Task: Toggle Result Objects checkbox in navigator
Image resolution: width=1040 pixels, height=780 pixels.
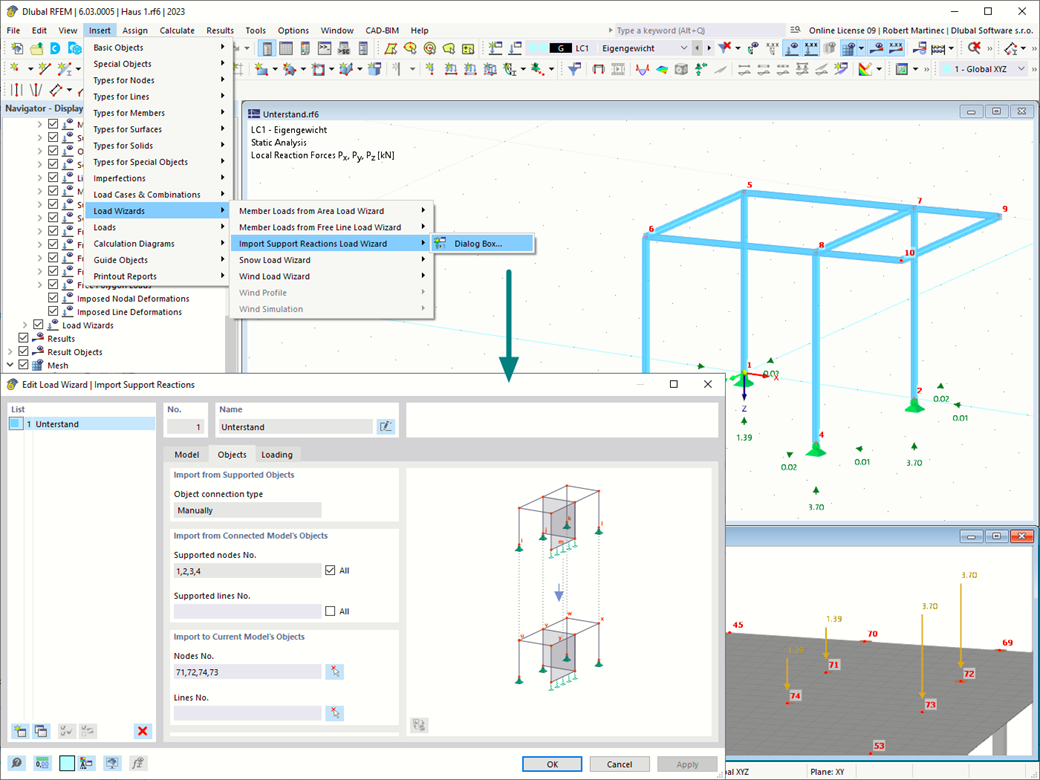Action: (24, 352)
